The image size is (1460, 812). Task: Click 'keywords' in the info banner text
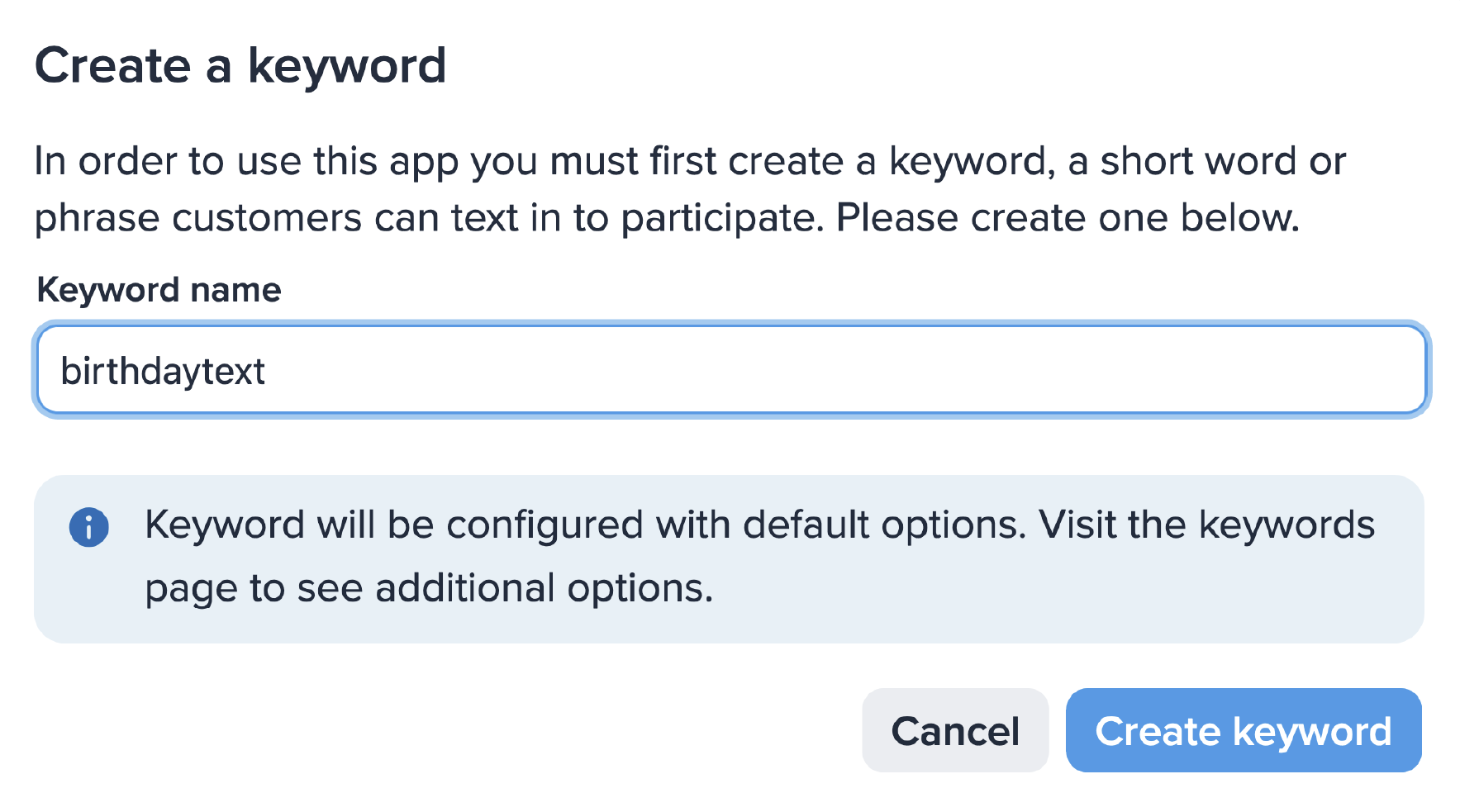[1286, 525]
